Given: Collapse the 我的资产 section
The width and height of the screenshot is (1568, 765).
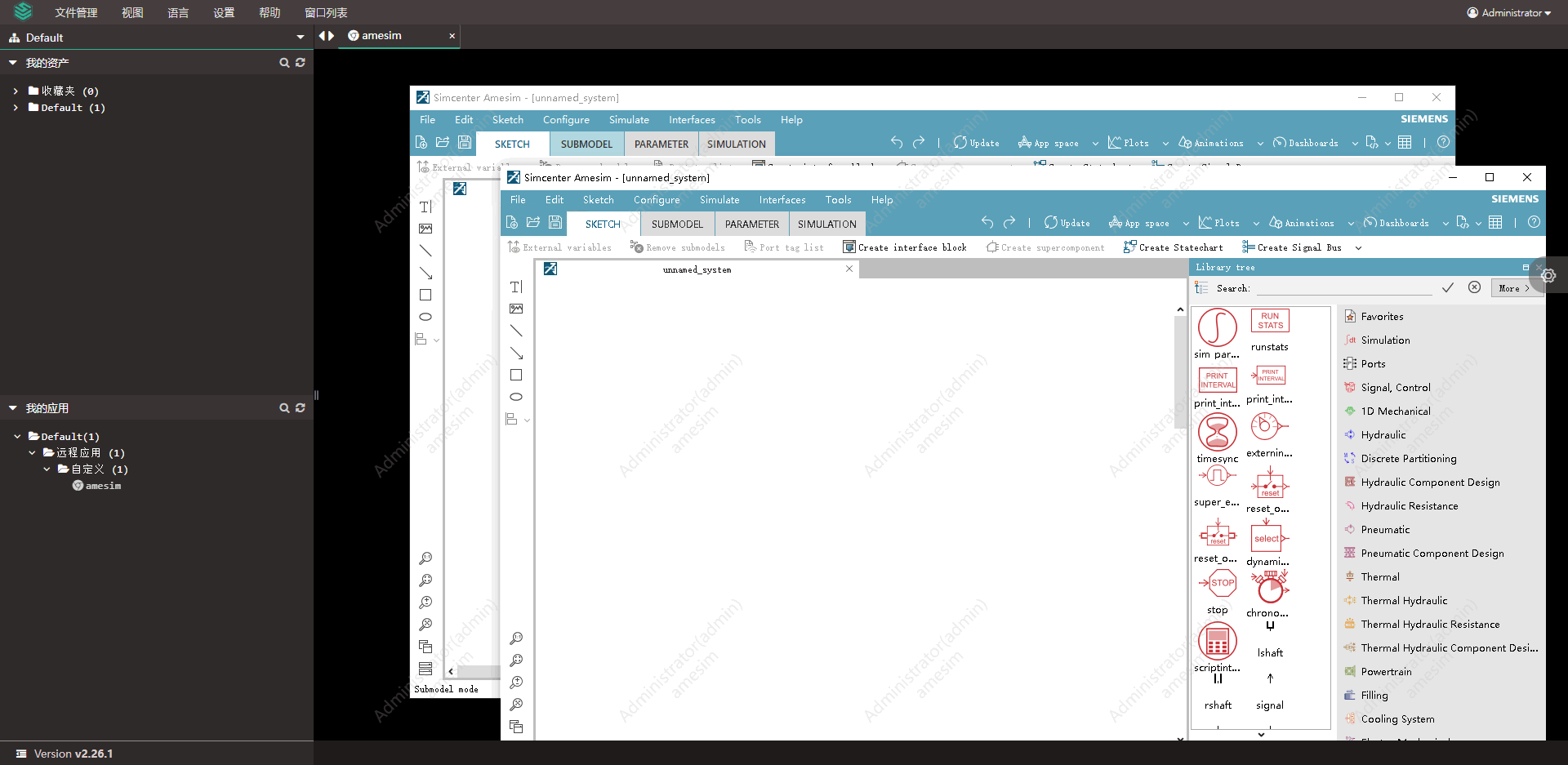Looking at the screenshot, I should click(x=13, y=63).
